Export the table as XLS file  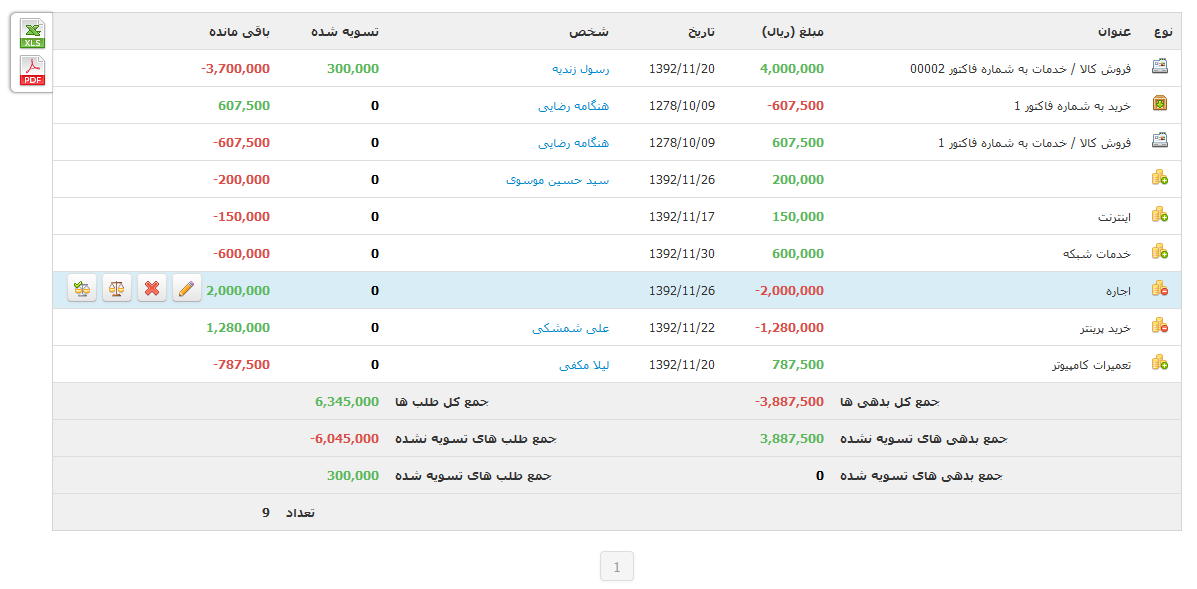coord(33,33)
